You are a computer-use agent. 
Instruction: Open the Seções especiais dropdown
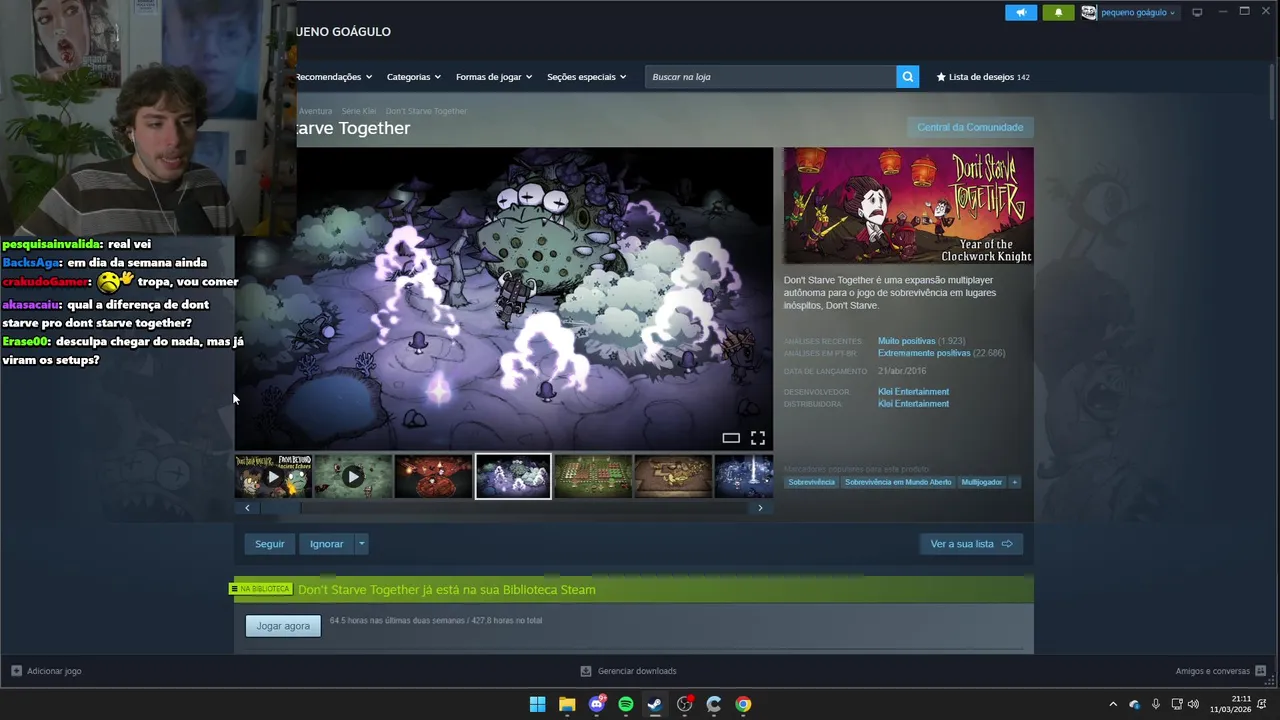click(586, 77)
